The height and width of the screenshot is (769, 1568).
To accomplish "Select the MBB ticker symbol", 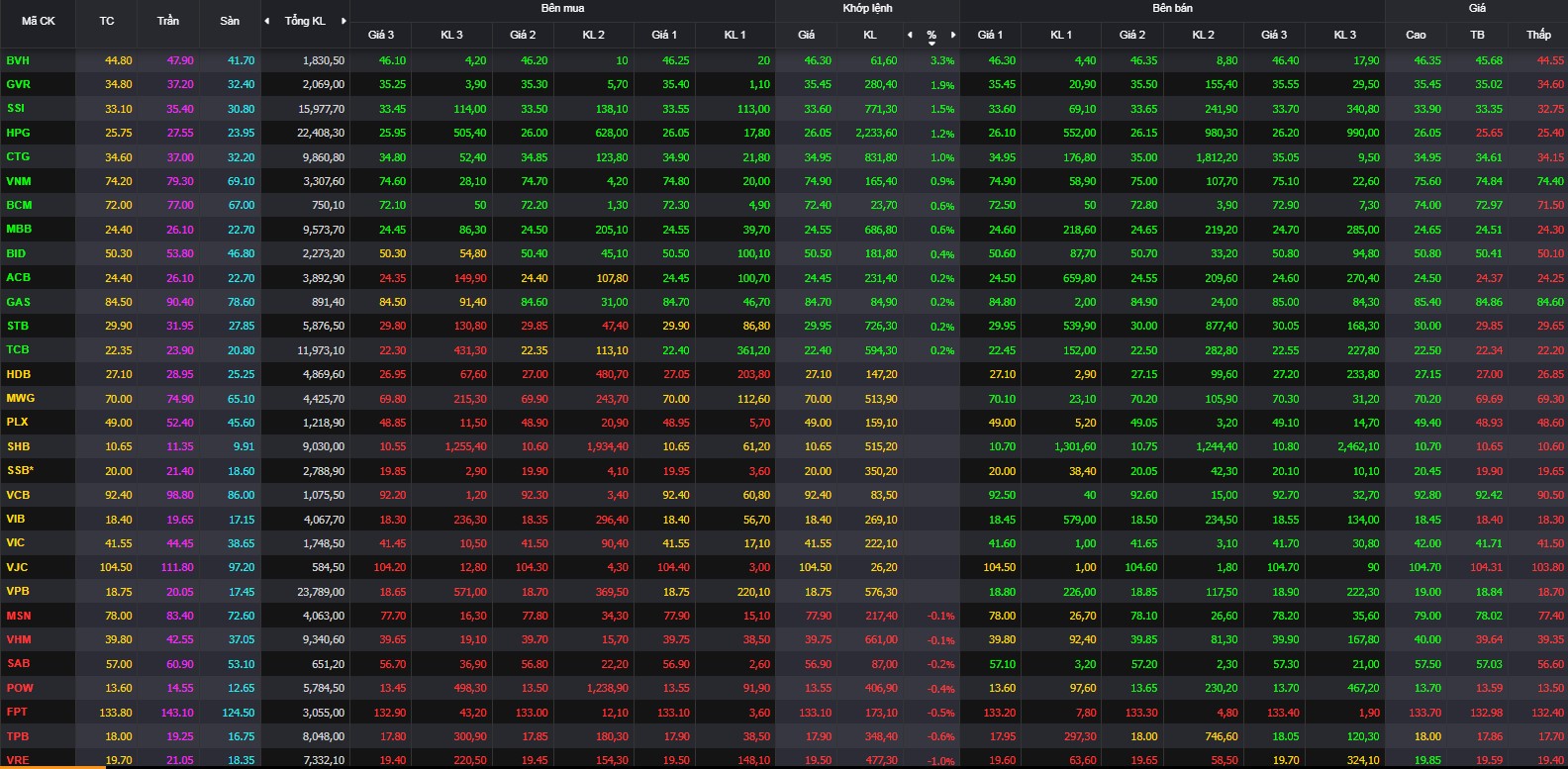I will click(19, 230).
